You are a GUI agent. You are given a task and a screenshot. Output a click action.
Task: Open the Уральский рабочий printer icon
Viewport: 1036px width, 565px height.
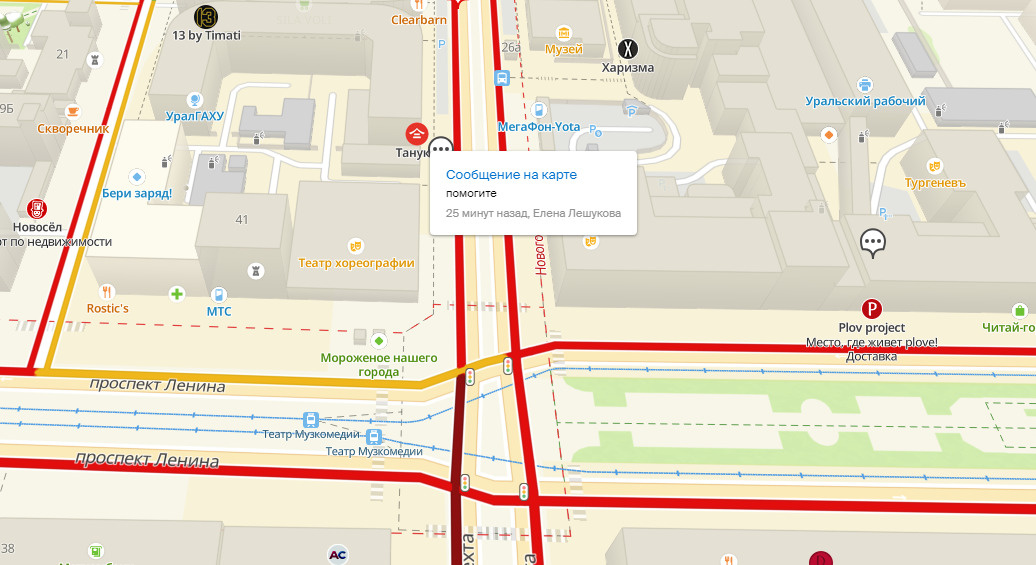tap(864, 85)
